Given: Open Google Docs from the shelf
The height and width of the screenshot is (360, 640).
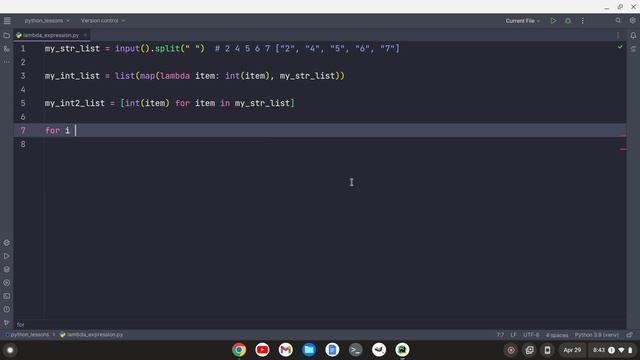Looking at the screenshot, I should pos(332,350).
